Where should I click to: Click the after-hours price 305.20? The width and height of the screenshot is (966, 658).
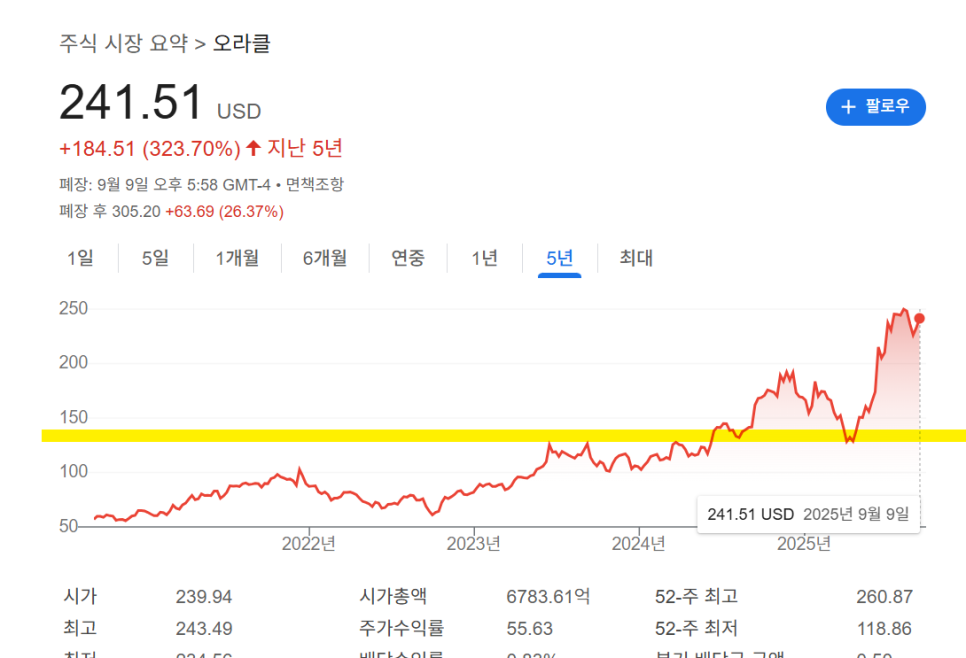[136, 211]
